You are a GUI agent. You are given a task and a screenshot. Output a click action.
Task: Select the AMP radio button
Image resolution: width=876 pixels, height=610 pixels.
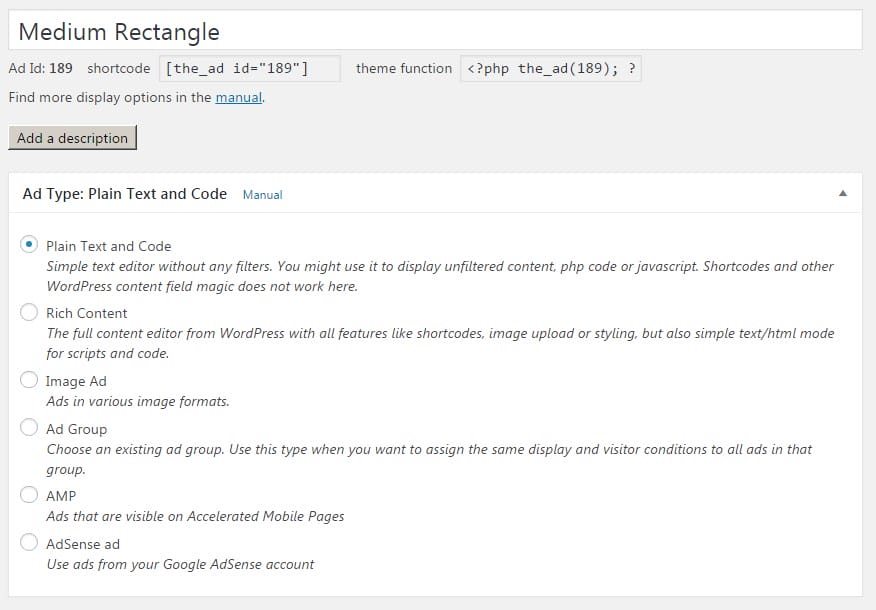point(29,495)
